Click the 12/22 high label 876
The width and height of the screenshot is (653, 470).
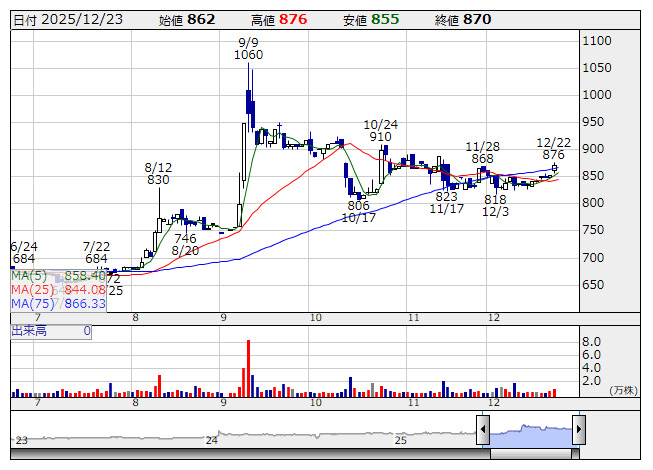click(553, 155)
